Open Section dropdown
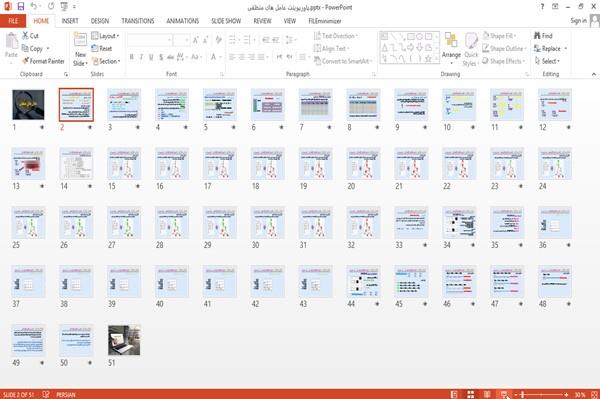600x399 pixels. (x=106, y=61)
